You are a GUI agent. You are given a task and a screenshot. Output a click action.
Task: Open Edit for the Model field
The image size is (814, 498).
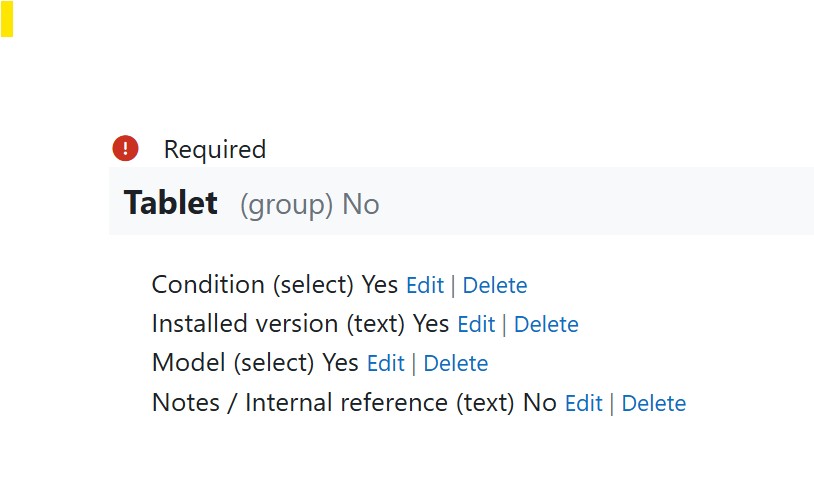pyautogui.click(x=385, y=364)
